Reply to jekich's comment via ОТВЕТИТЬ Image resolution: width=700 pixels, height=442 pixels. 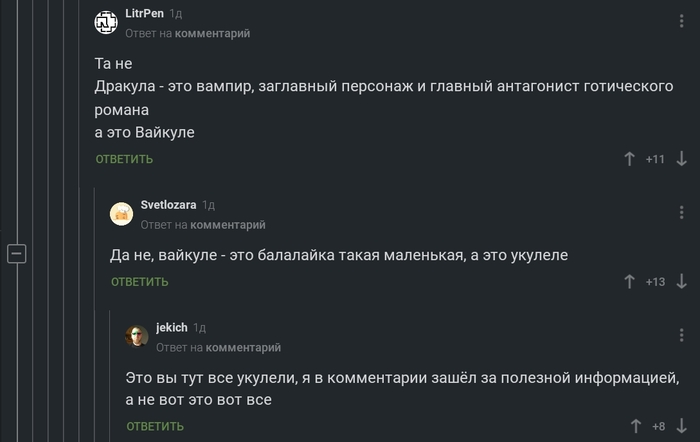(155, 426)
